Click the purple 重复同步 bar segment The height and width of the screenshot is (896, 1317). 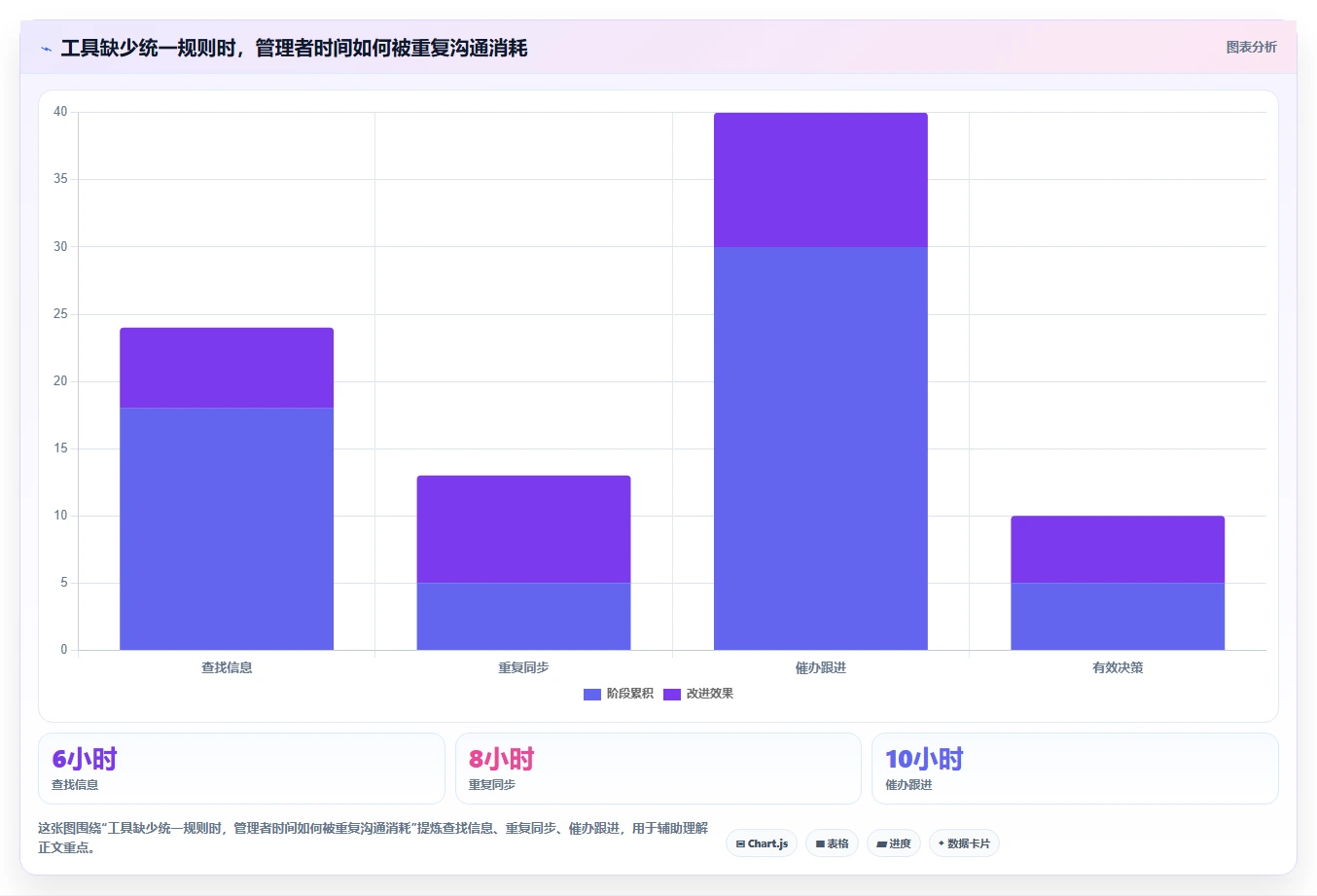523,529
